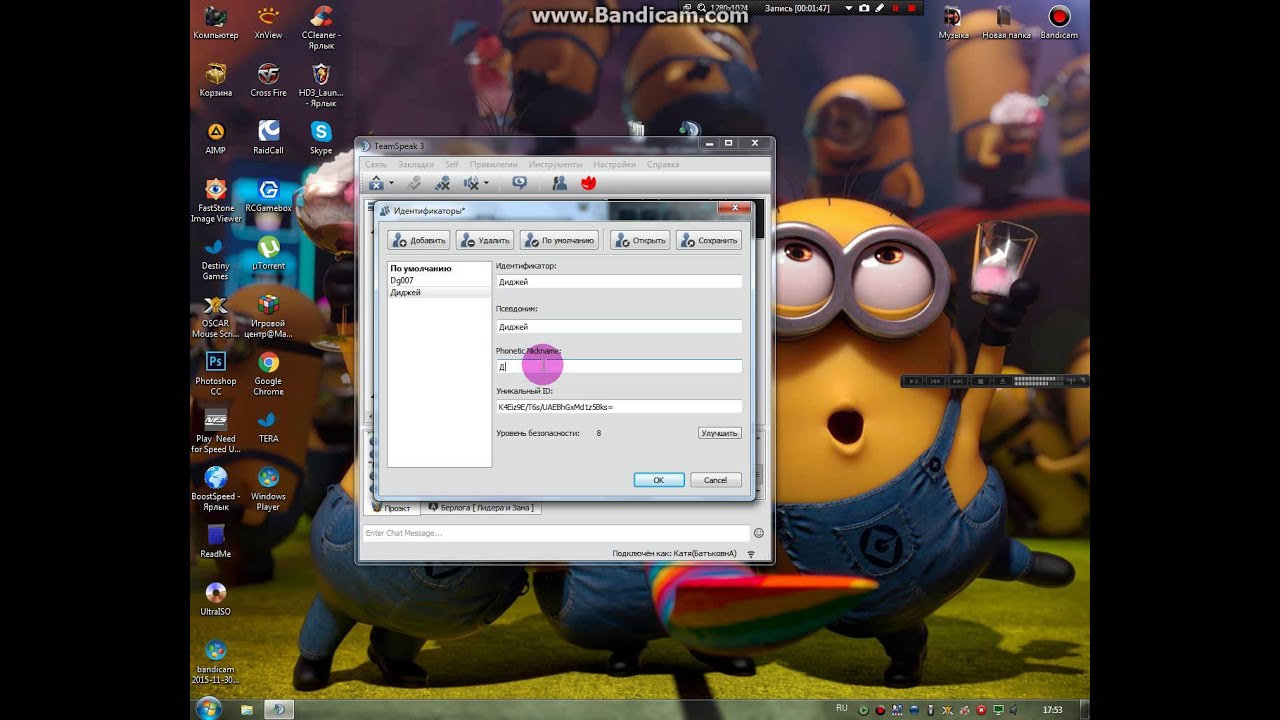Open Привилегии menu in TeamSpeak
Viewport: 1280px width, 720px height.
tap(493, 164)
